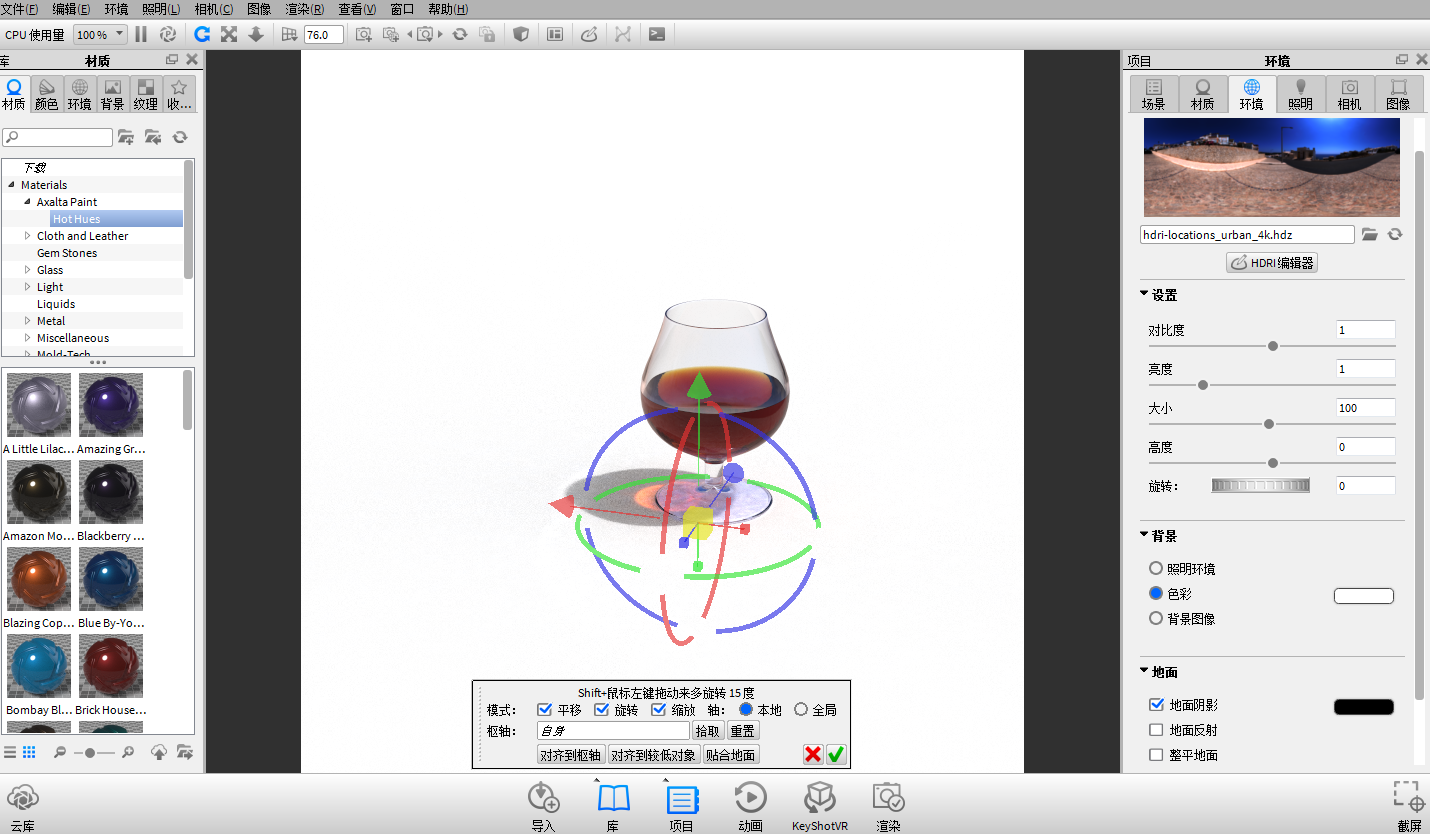Click the HDRI编辑器 button
The image size is (1430, 834).
[x=1272, y=263]
